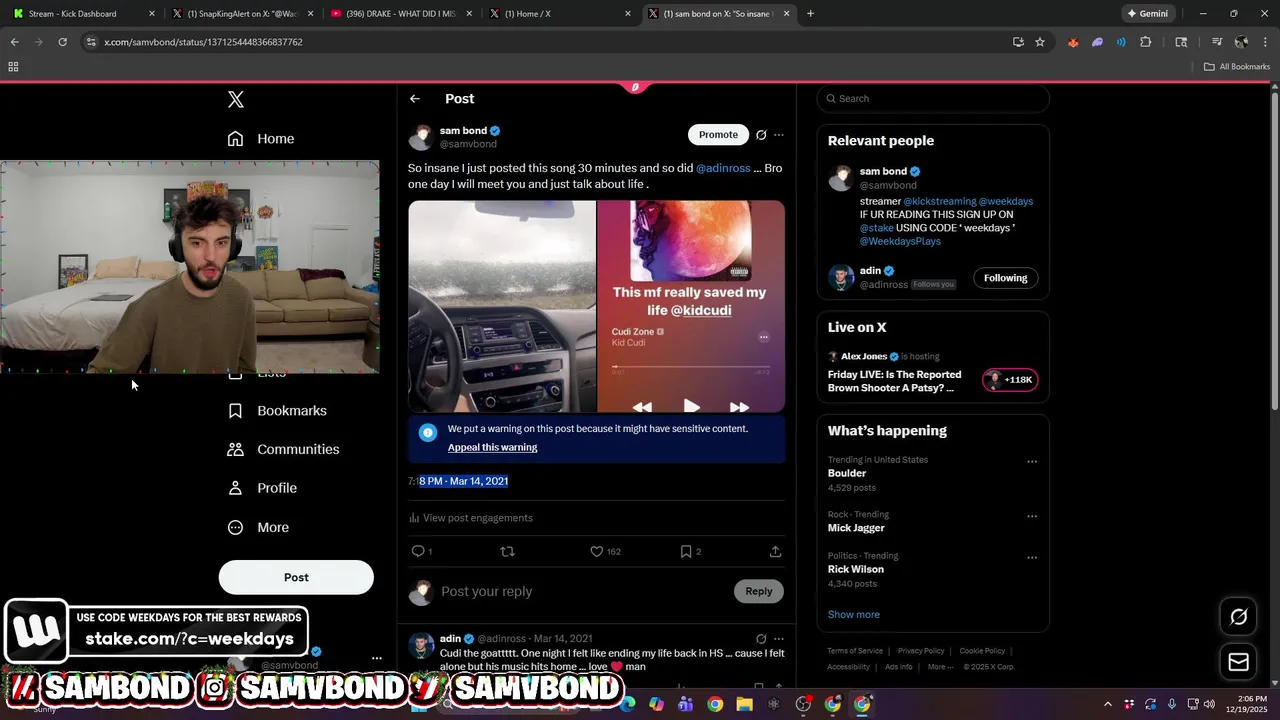This screenshot has width=1280, height=720.
Task: Click the +118K live listeners badge
Action: click(x=1010, y=380)
